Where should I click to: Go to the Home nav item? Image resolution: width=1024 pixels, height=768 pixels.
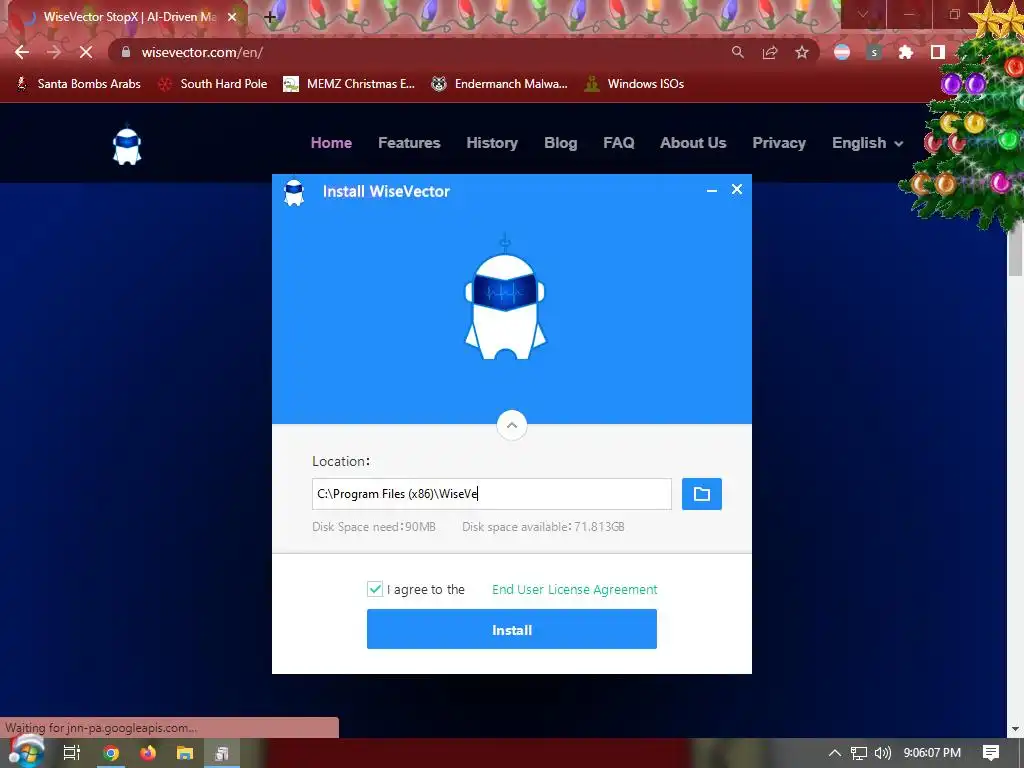point(331,142)
